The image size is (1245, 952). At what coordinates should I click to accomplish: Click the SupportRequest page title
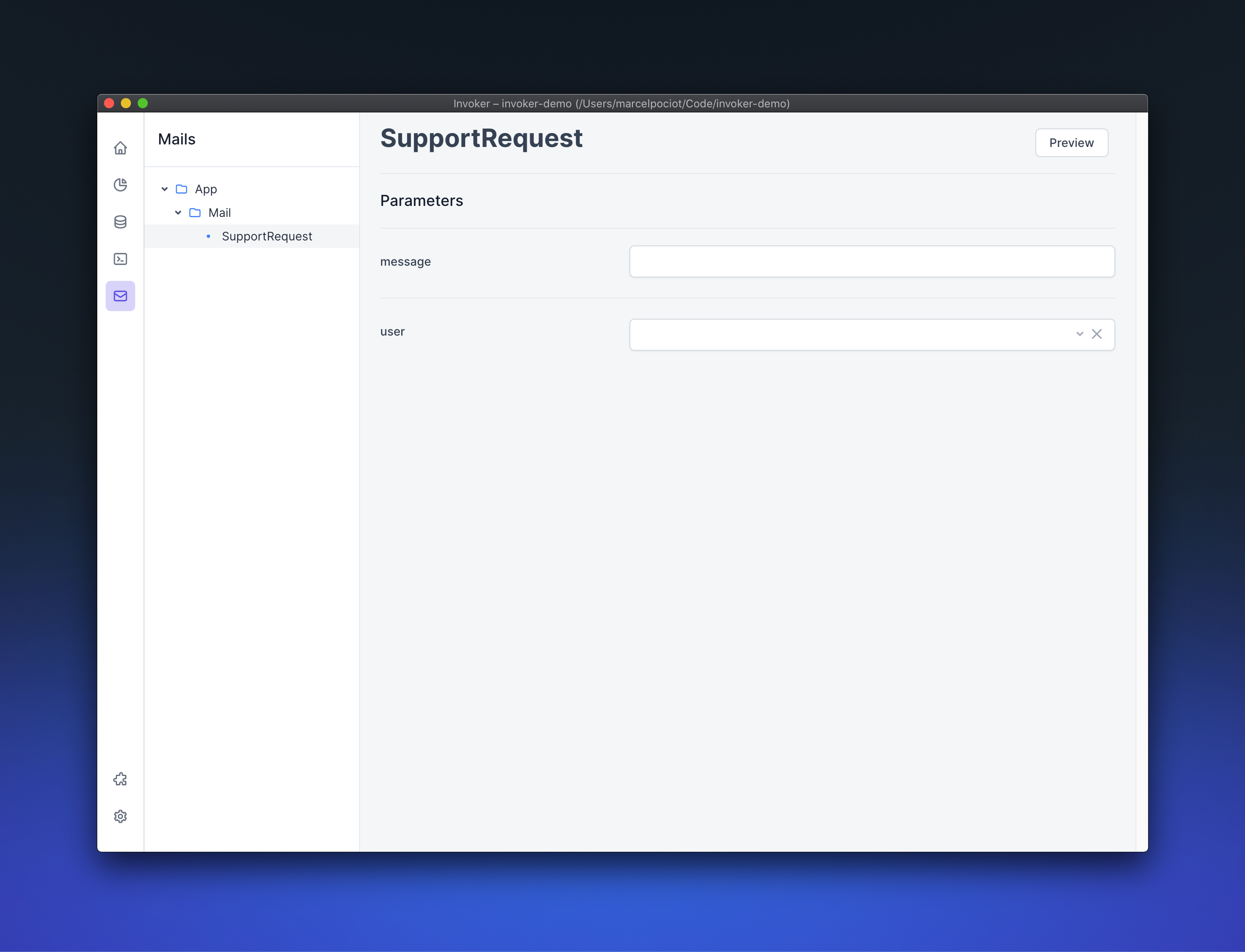point(481,138)
